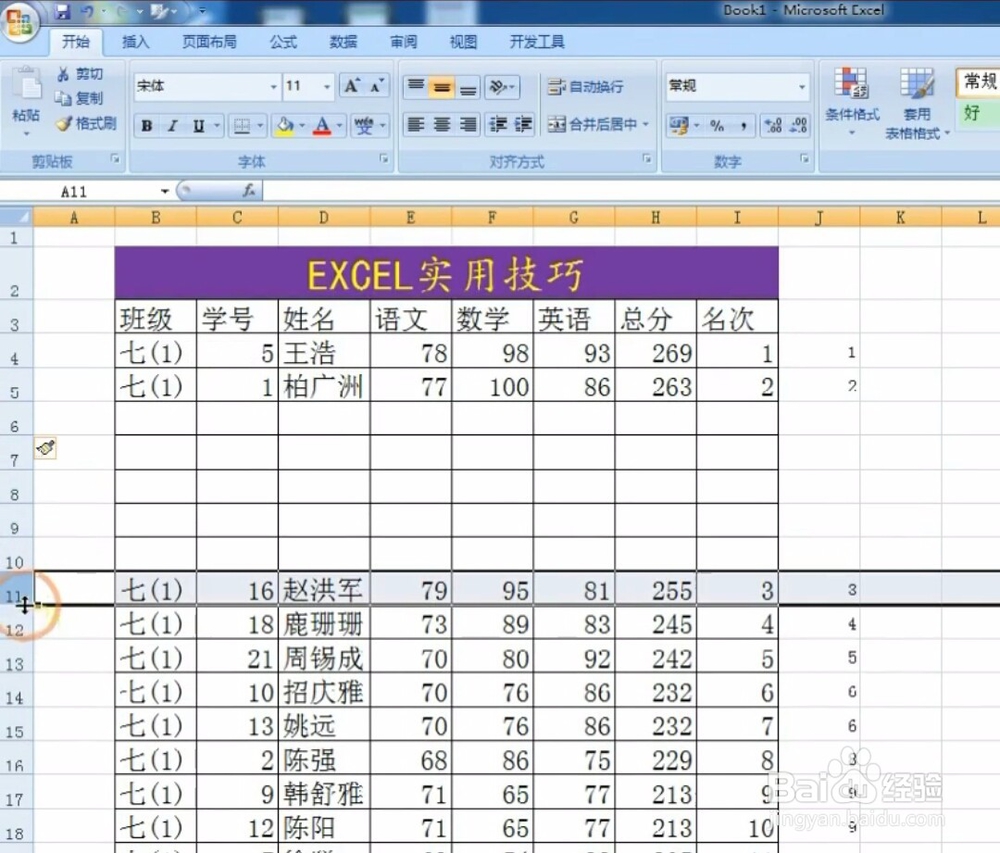Open the font name dropdown
The width and height of the screenshot is (1000, 853).
[x=276, y=87]
